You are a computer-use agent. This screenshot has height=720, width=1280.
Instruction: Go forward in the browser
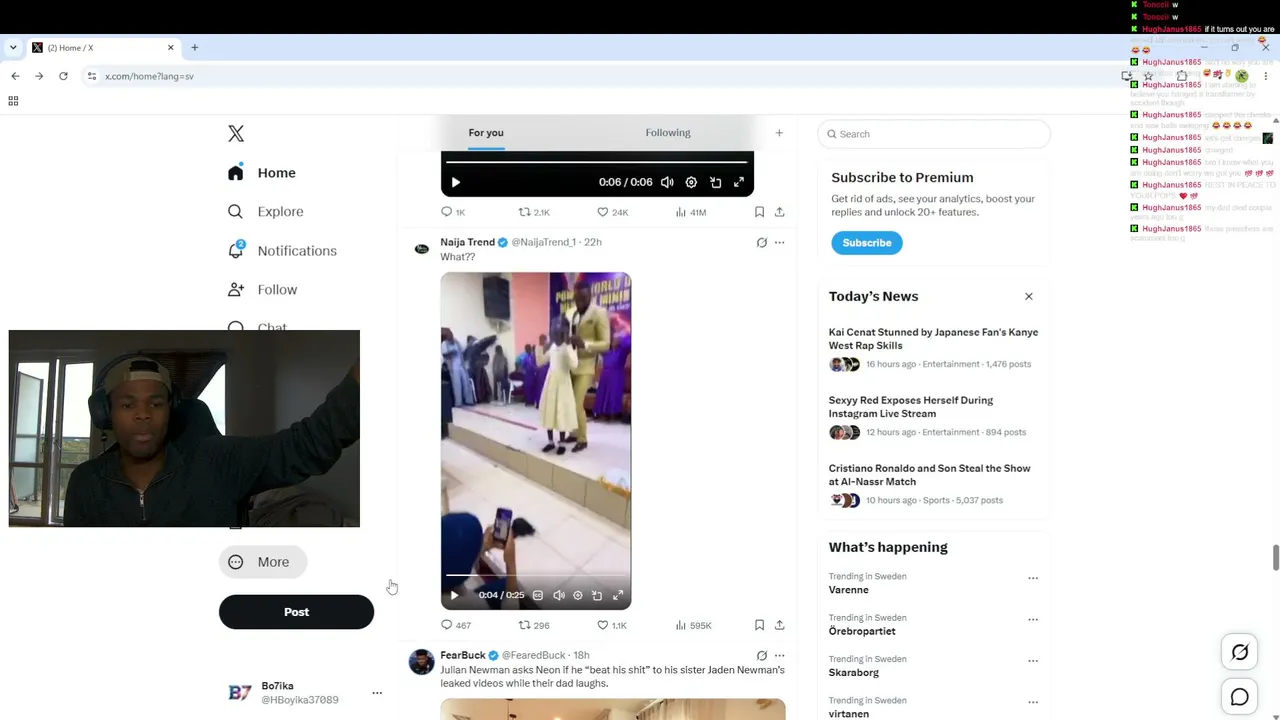point(39,76)
